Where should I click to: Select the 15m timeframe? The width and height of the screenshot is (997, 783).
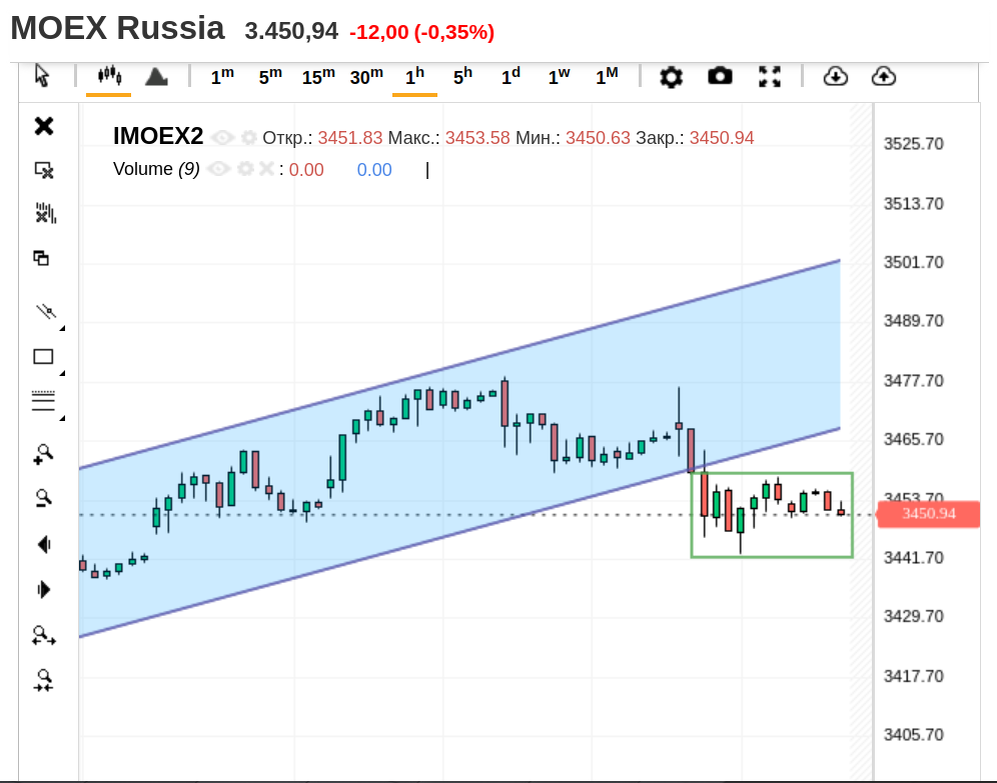(x=318, y=76)
